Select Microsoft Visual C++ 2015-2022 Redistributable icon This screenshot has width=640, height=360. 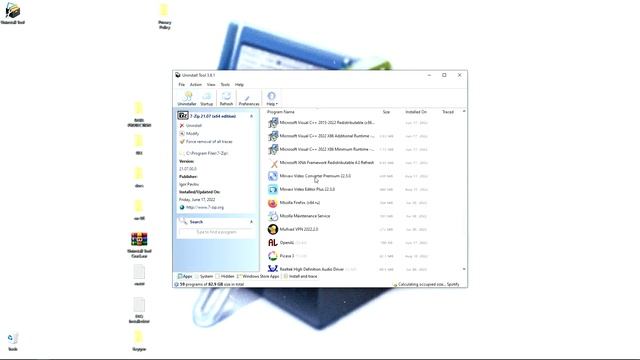pos(273,123)
